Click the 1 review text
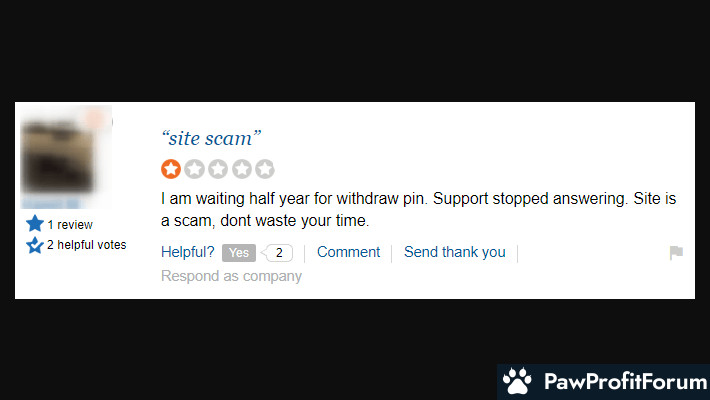 click(70, 225)
